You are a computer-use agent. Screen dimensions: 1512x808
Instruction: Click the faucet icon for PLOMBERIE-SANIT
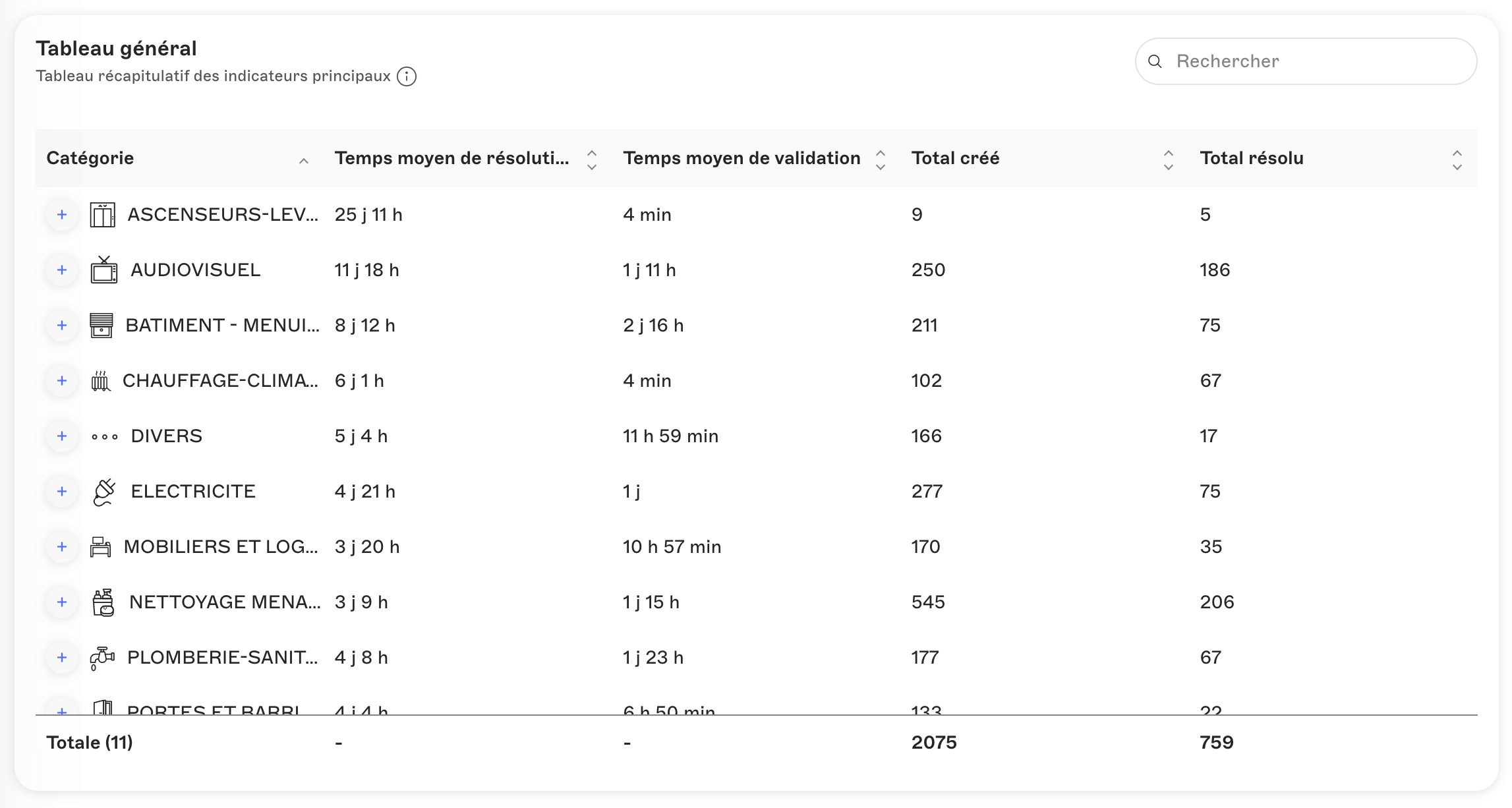(102, 658)
